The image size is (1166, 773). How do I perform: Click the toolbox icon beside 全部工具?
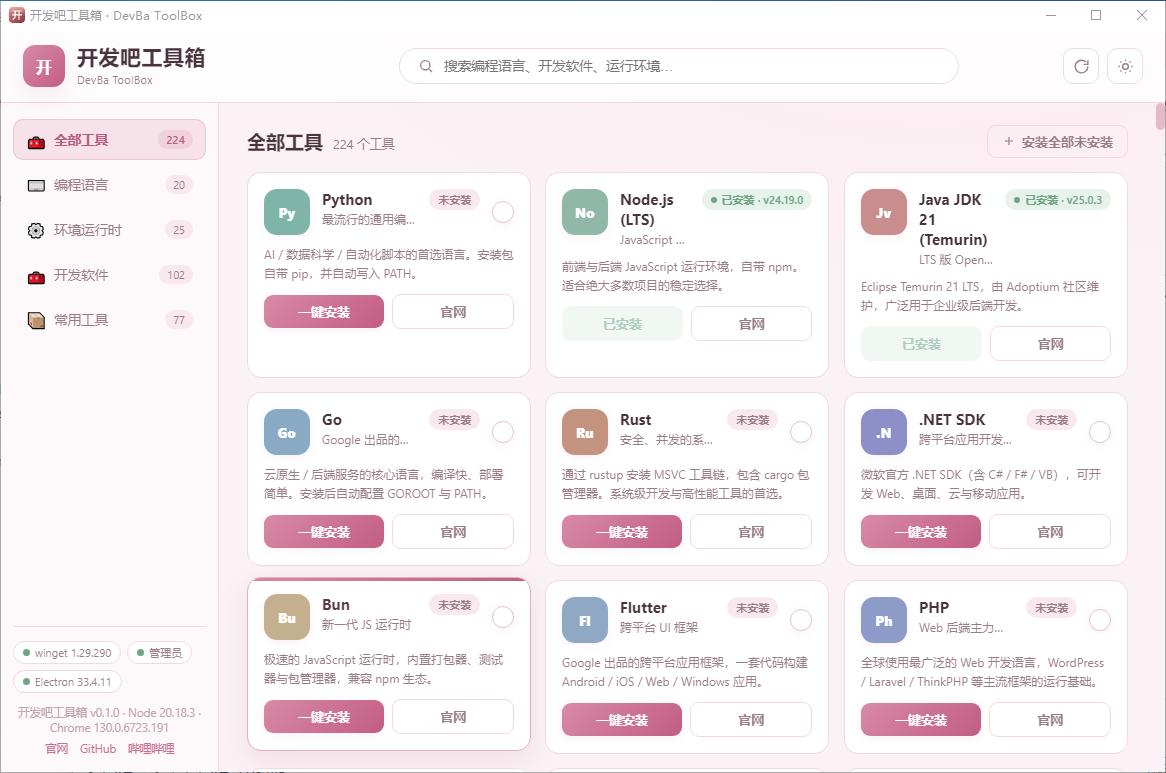click(x=36, y=140)
